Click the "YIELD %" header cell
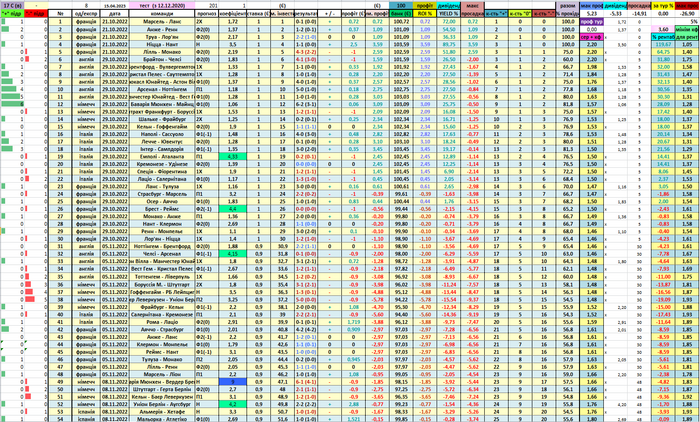700x422 pixels. (x=449, y=14)
